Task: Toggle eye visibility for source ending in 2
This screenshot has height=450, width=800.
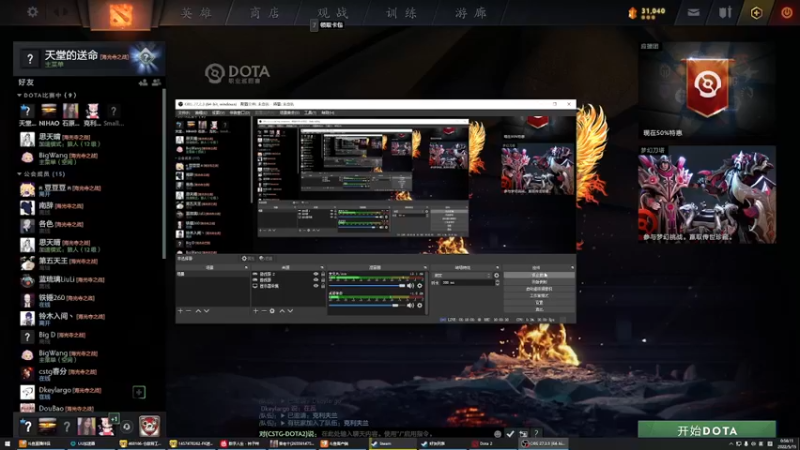Action: 315,274
